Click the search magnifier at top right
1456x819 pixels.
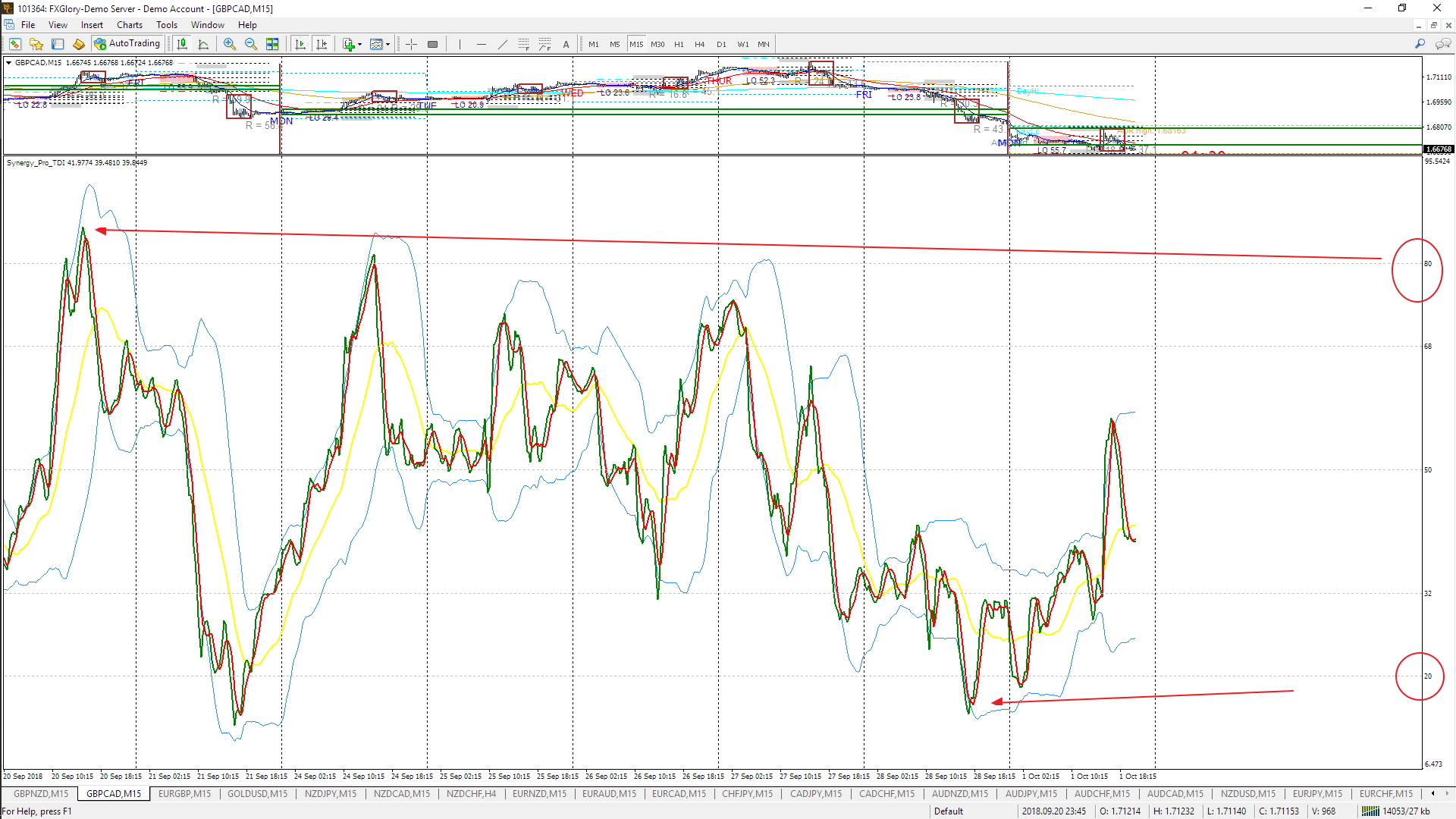click(x=1420, y=44)
